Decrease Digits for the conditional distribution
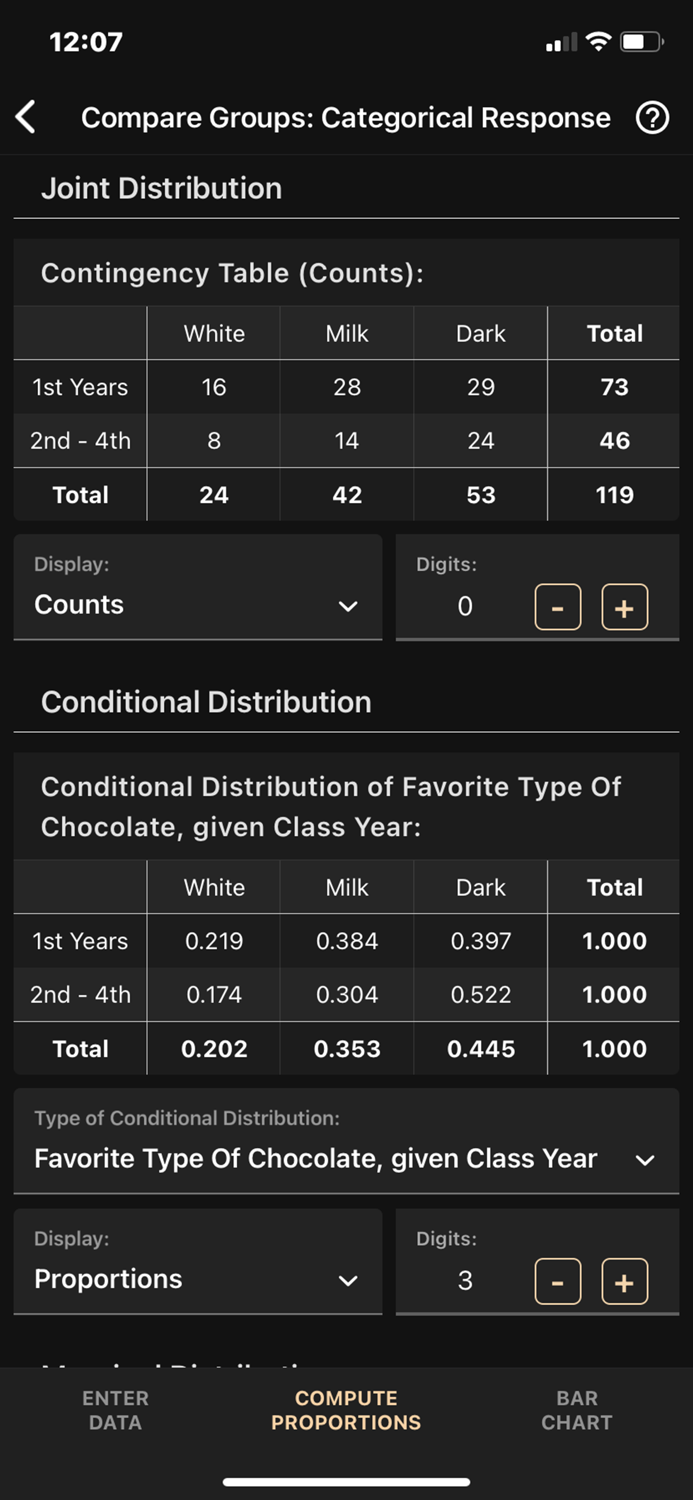Image resolution: width=693 pixels, height=1500 pixels. tap(557, 1281)
